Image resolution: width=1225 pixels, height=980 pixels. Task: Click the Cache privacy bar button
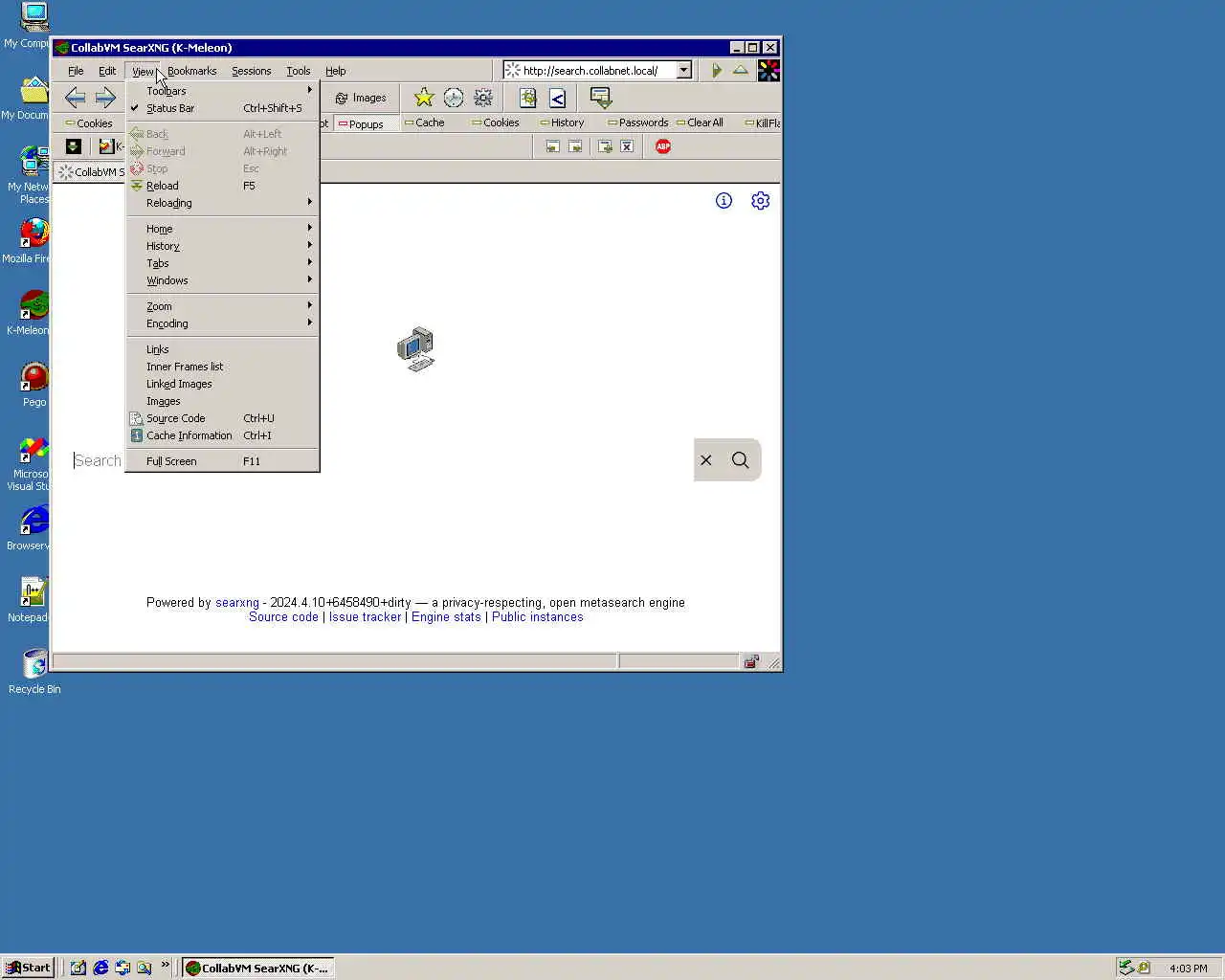(x=424, y=122)
